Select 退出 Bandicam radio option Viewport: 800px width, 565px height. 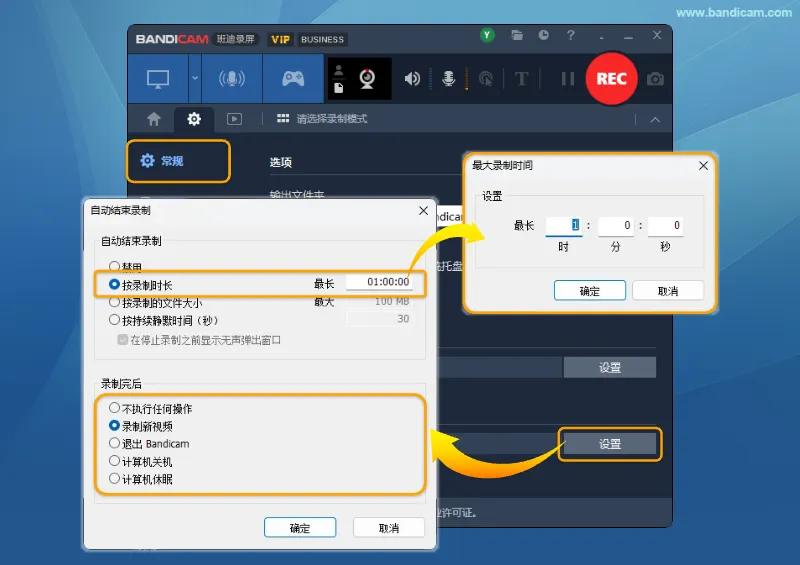114,443
